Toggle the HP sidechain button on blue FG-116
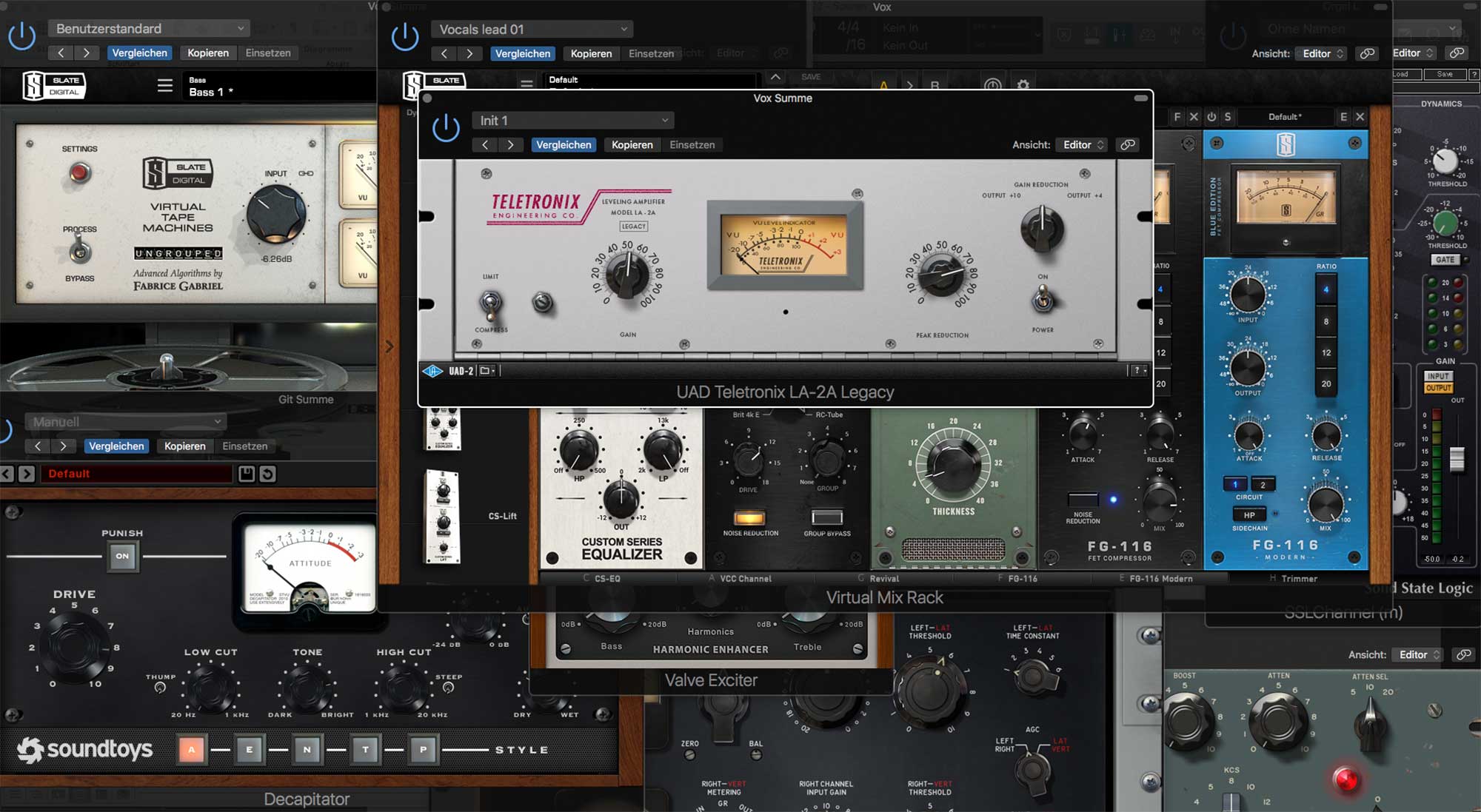 1249,515
